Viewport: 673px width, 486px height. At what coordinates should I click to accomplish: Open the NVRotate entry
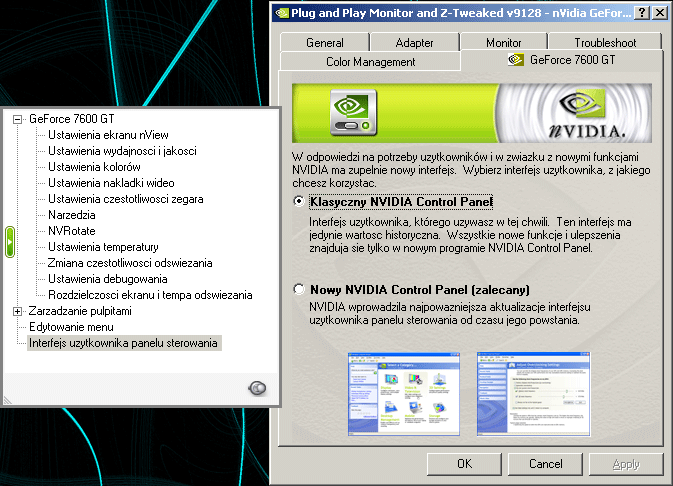pyautogui.click(x=72, y=231)
